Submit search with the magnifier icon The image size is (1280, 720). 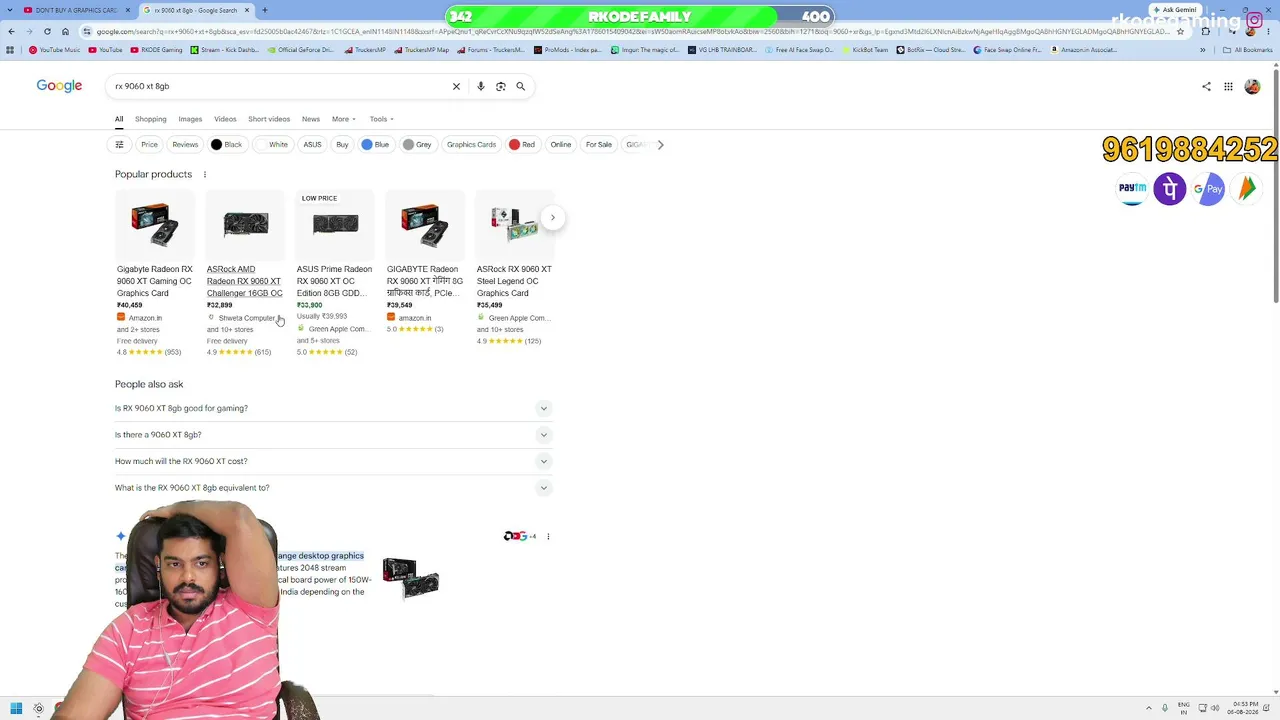(x=520, y=86)
